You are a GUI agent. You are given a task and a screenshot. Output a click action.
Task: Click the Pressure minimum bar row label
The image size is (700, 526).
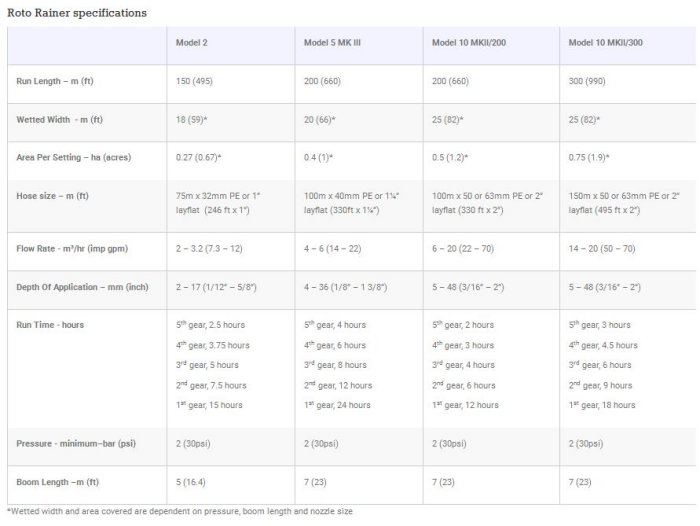tap(76, 444)
